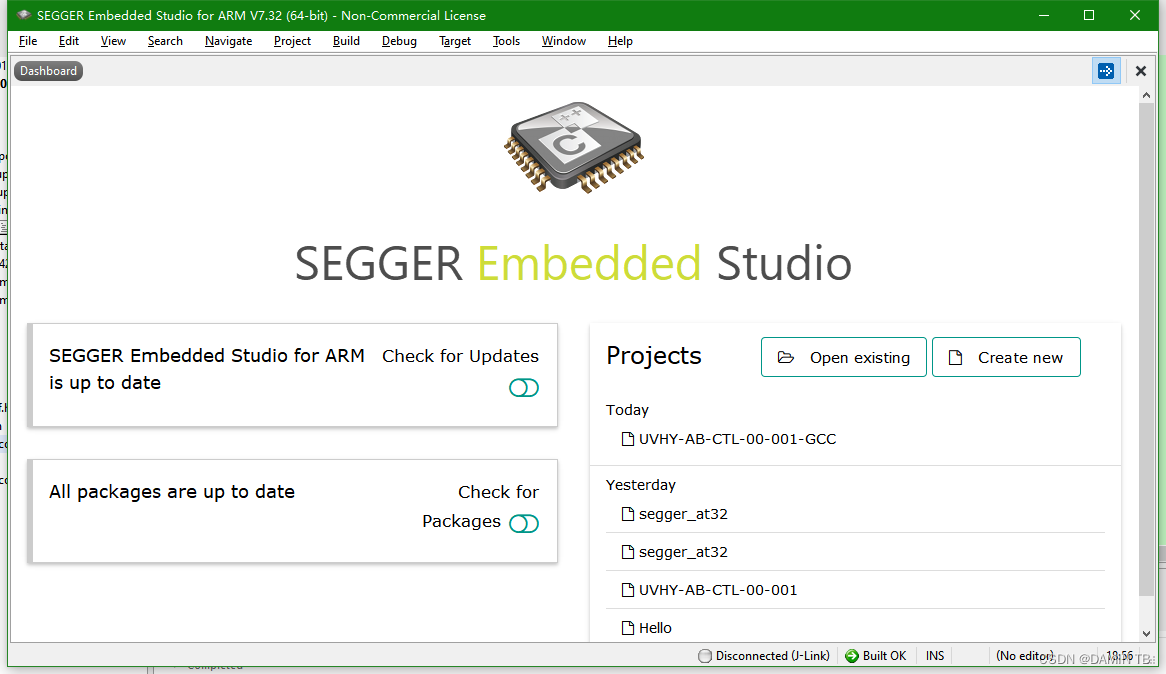
Task: Click dashboard scrollbar down arrow
Action: (1146, 634)
